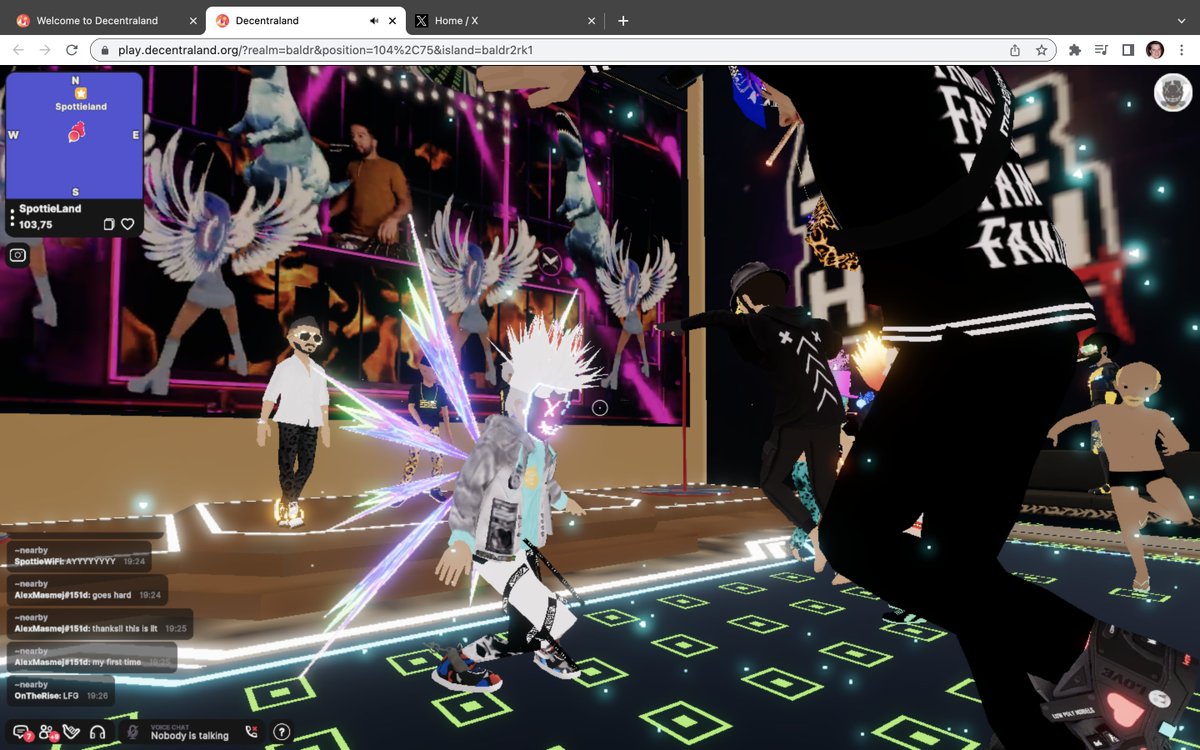This screenshot has width=1200, height=750.
Task: Toggle the browser side panel
Action: [1128, 50]
